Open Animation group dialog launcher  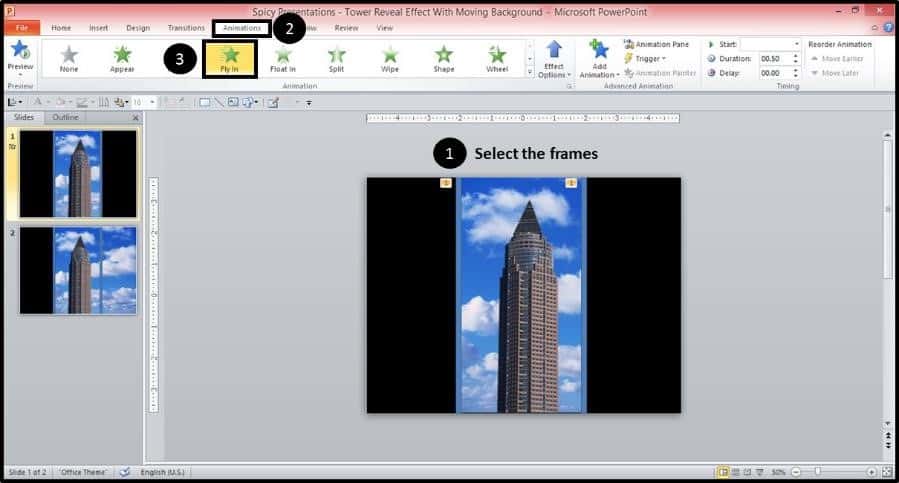pos(569,86)
